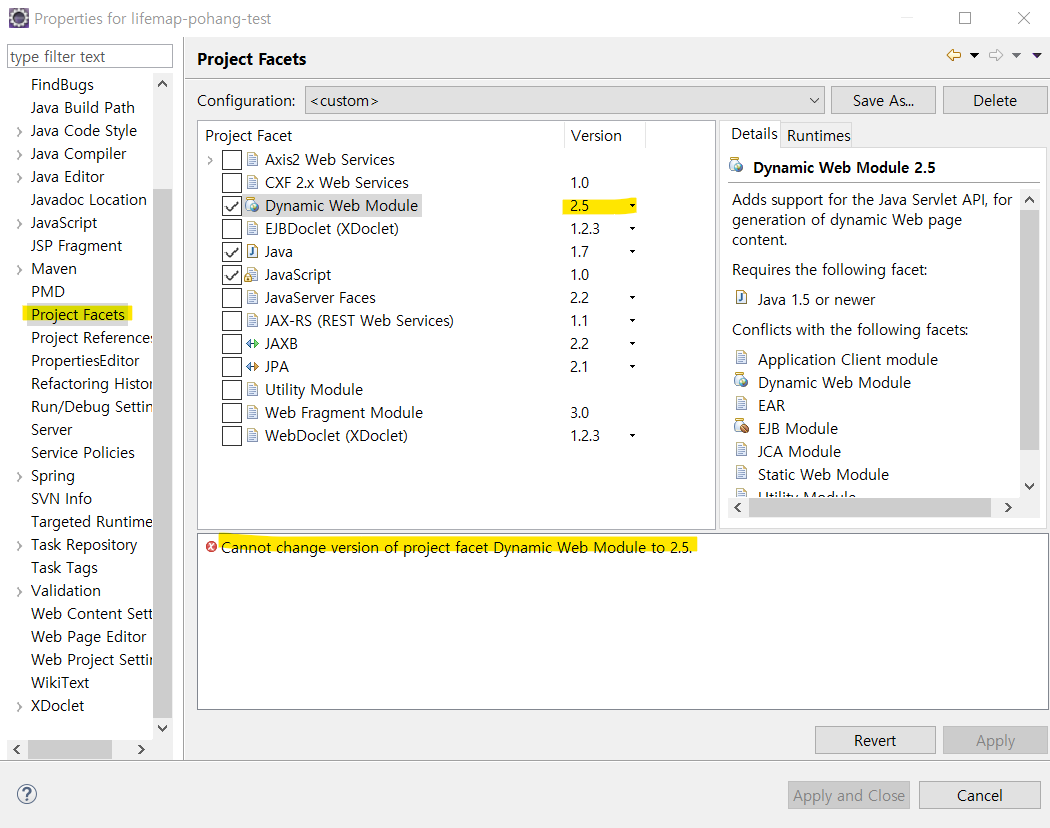Click the Java facet icon in list
The image size is (1050, 828).
[x=252, y=251]
